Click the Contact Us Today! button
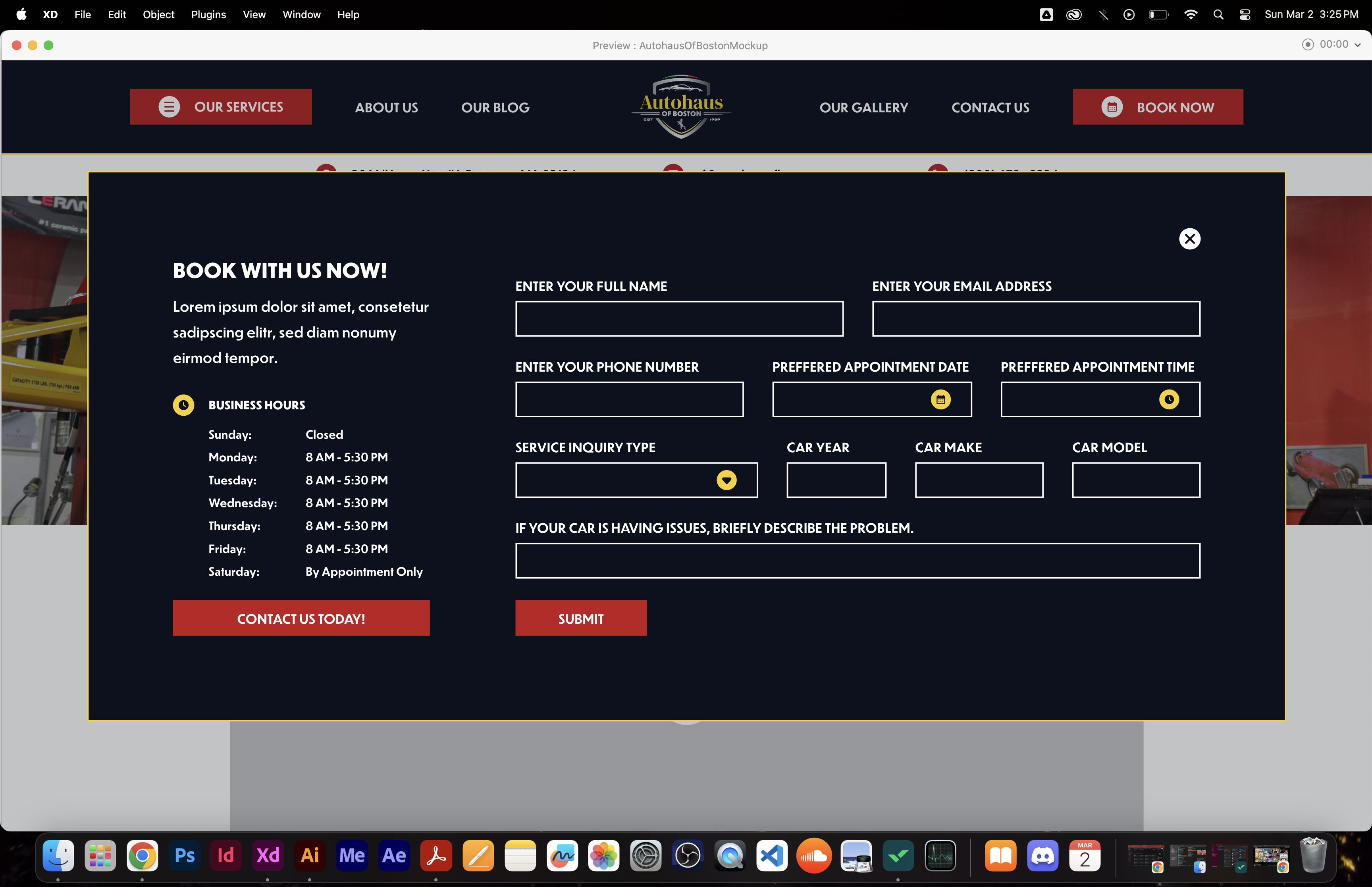The image size is (1372, 887). 301,618
